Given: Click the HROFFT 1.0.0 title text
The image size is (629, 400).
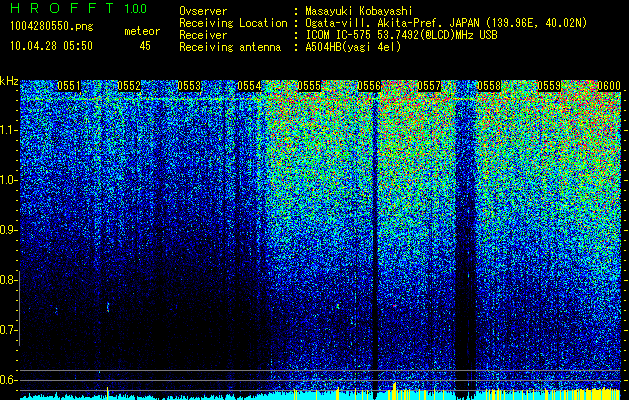Looking at the screenshot, I should click(78, 8).
